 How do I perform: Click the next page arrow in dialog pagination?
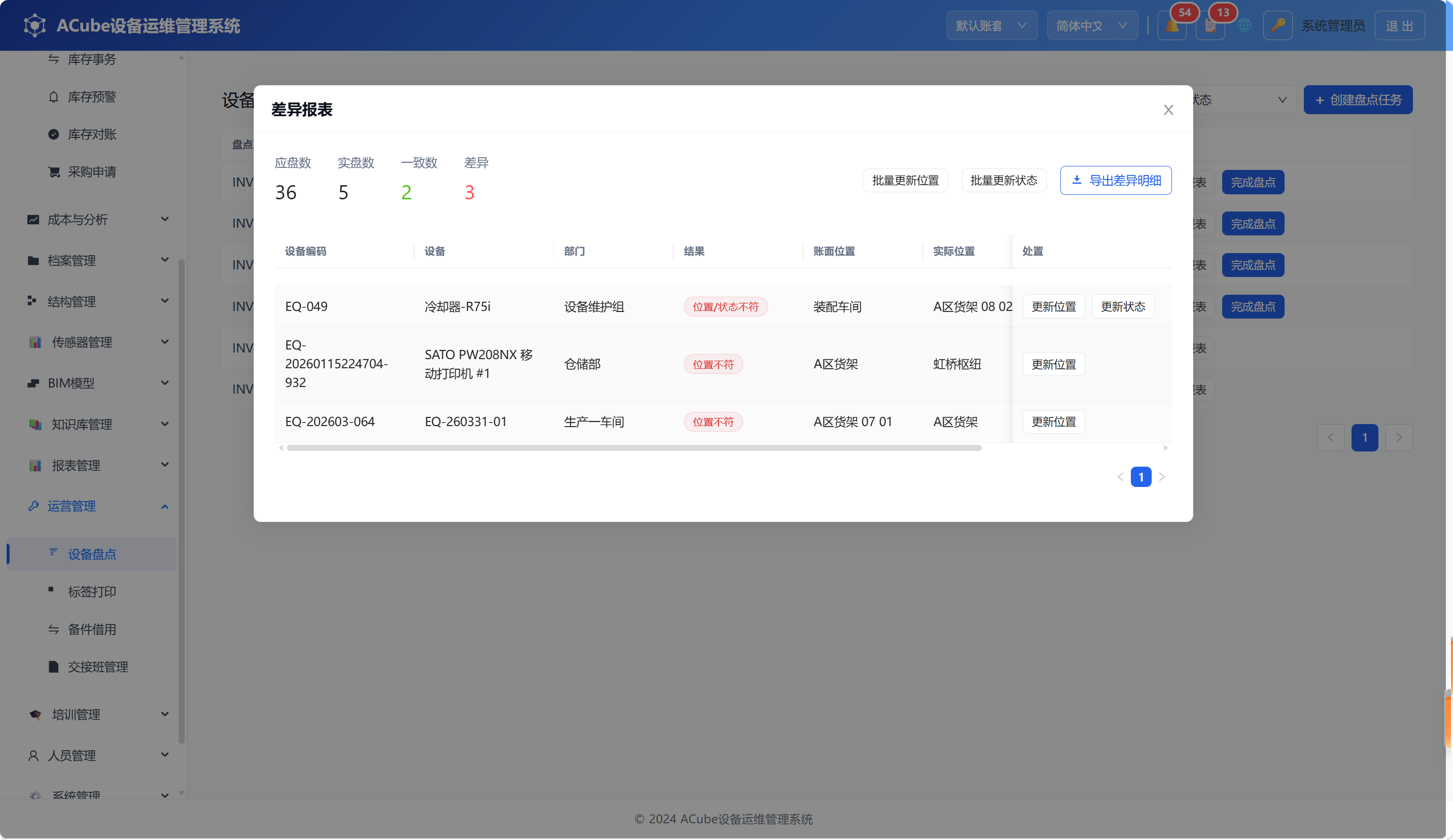1162,477
